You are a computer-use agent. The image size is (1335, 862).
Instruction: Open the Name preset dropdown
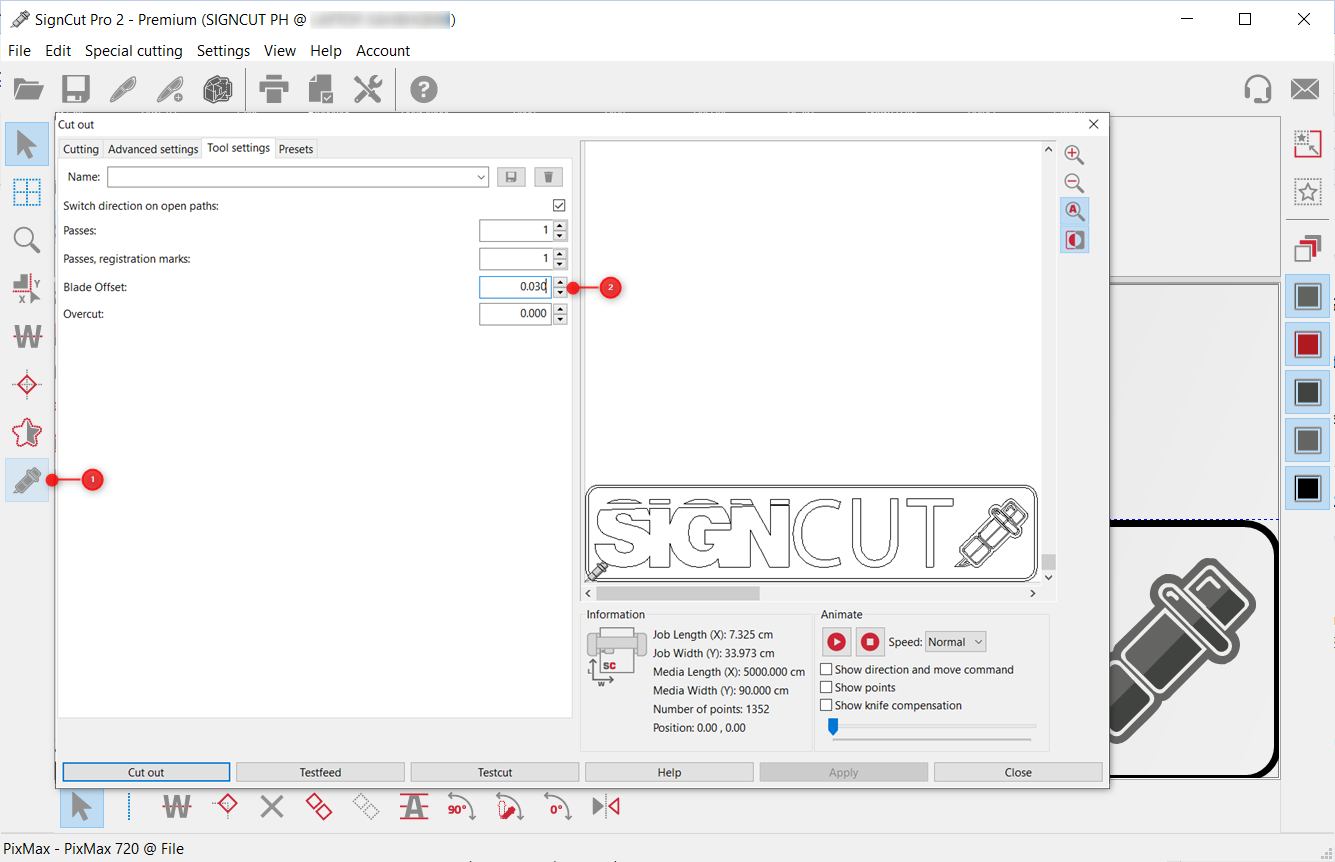click(481, 177)
